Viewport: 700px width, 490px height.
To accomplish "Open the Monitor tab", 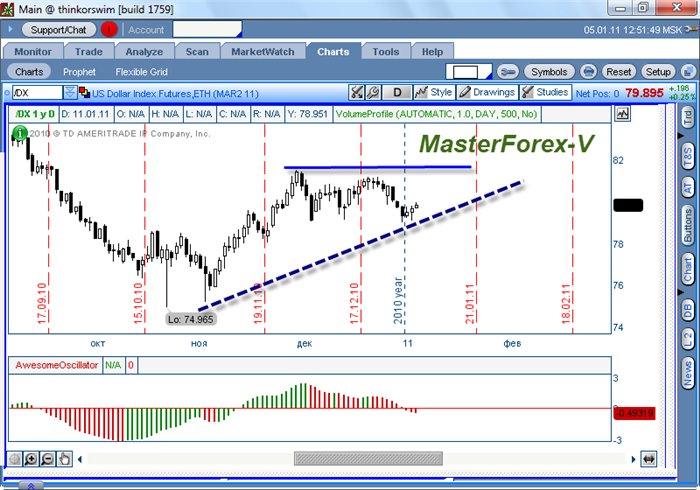I will 33,52.
